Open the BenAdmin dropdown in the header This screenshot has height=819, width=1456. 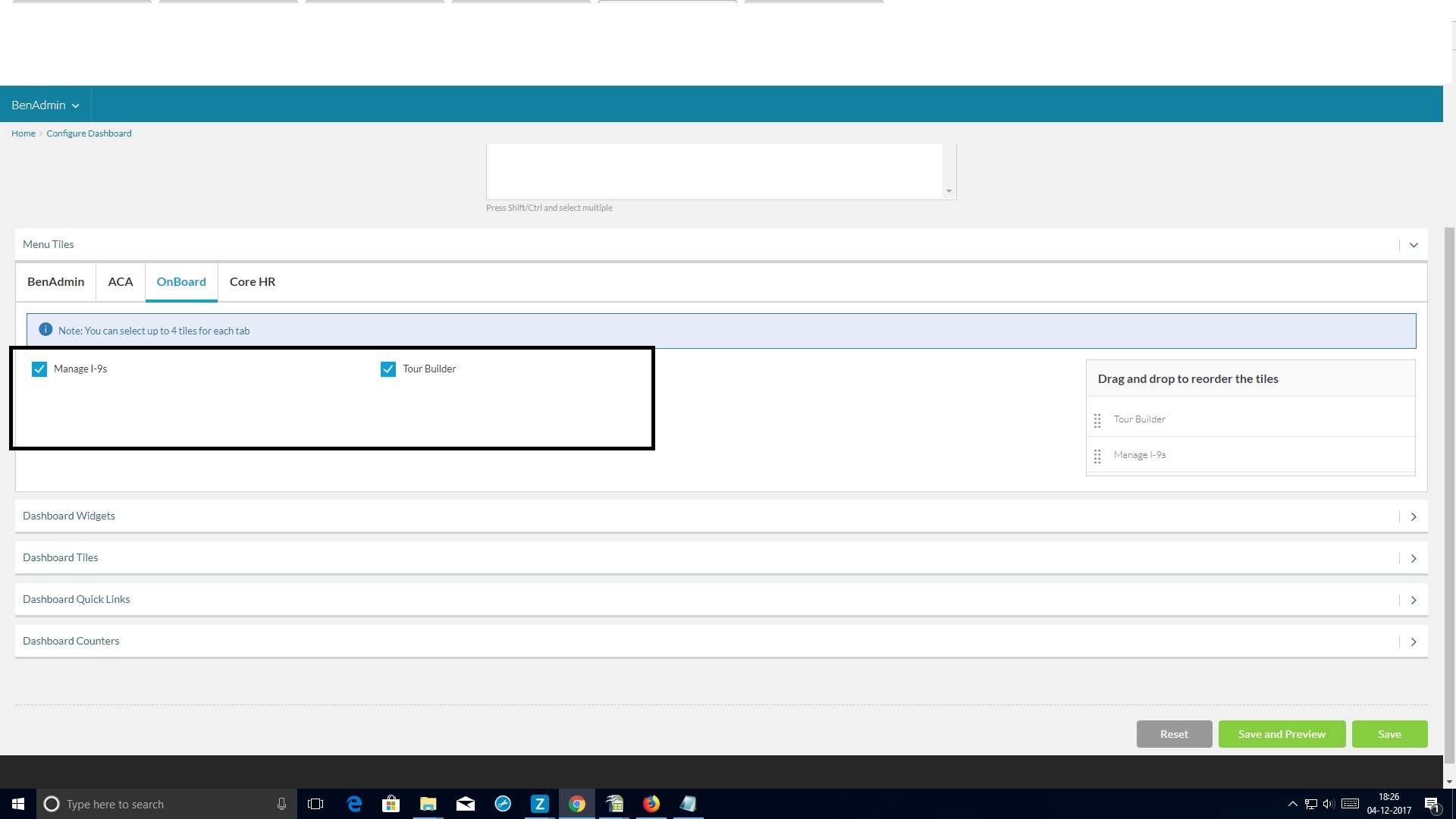click(x=45, y=105)
